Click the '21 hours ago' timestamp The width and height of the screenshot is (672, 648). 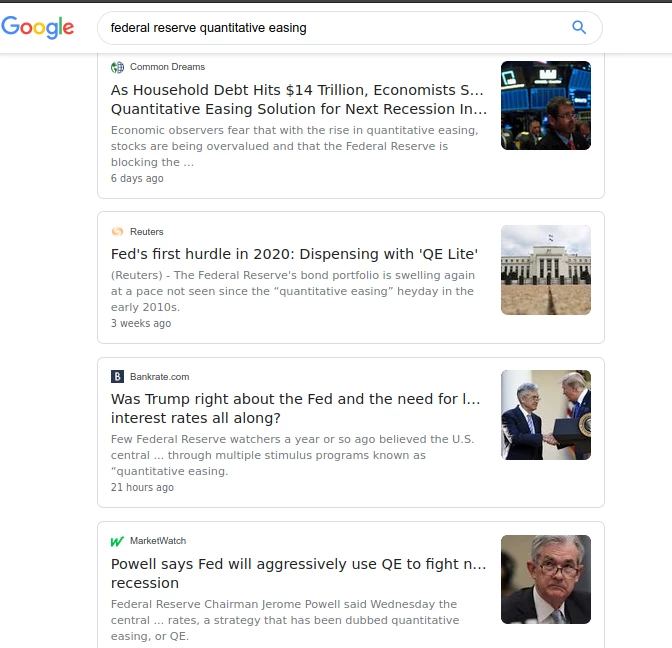pyautogui.click(x=142, y=487)
